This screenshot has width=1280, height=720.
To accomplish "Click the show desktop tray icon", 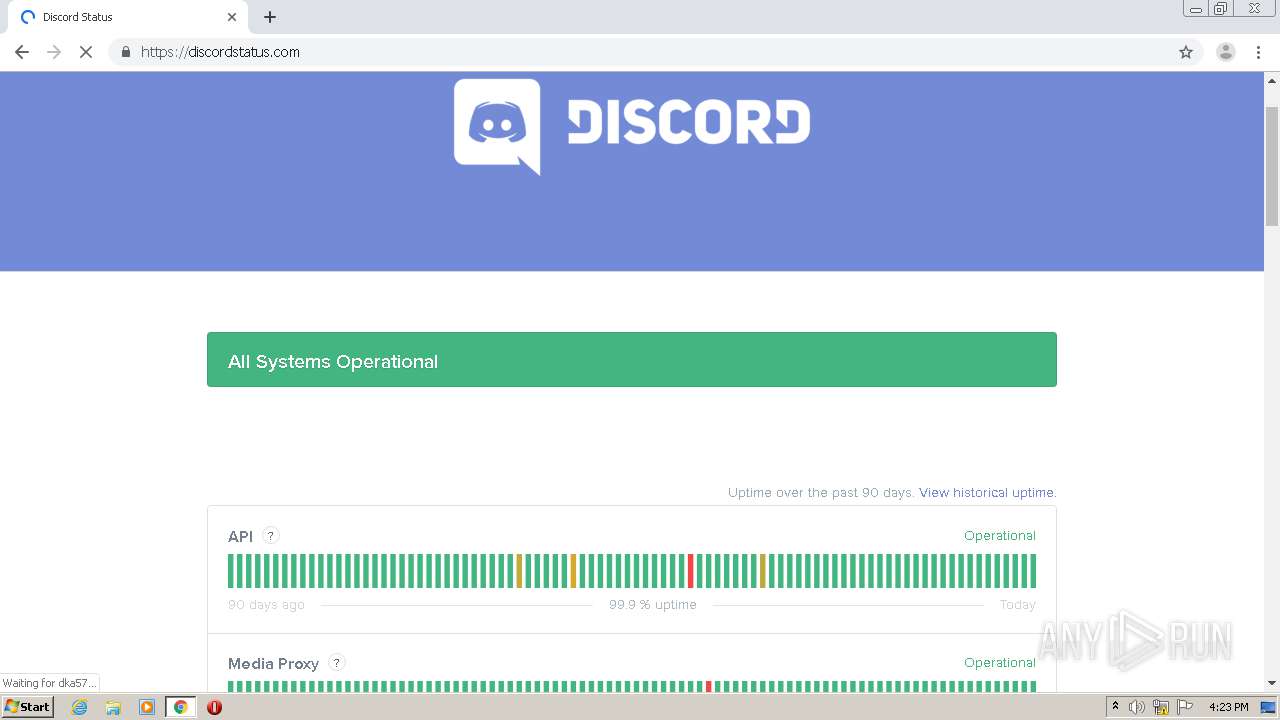I will (x=1268, y=707).
